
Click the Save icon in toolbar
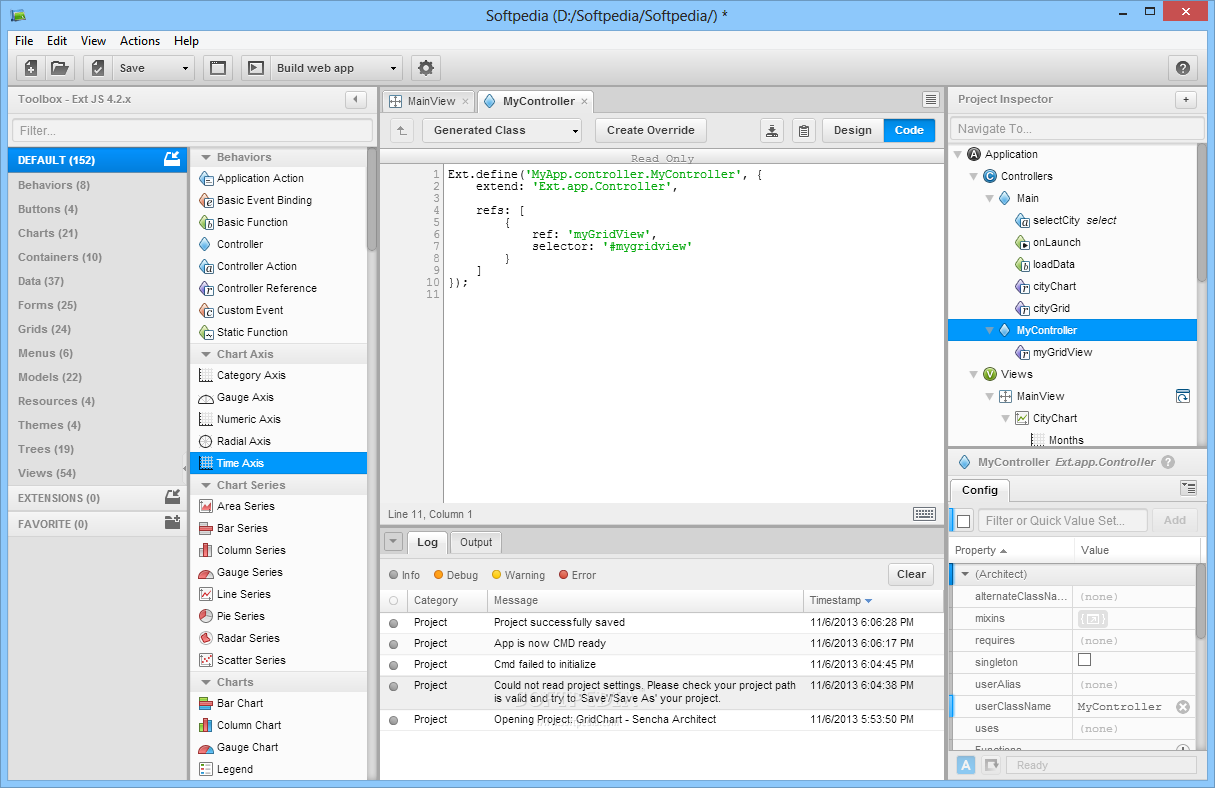coord(98,68)
